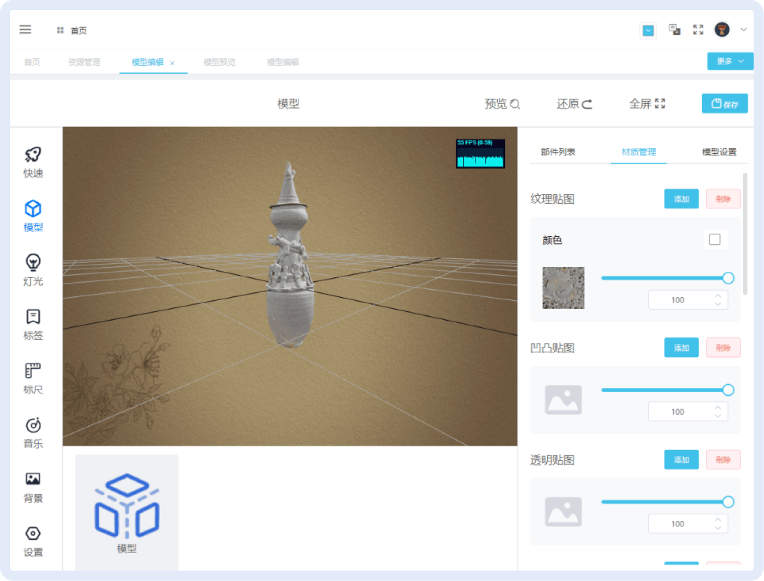The image size is (764, 581).
Task: Click 添加 button for 凹凸贴图
Action: coord(681,348)
